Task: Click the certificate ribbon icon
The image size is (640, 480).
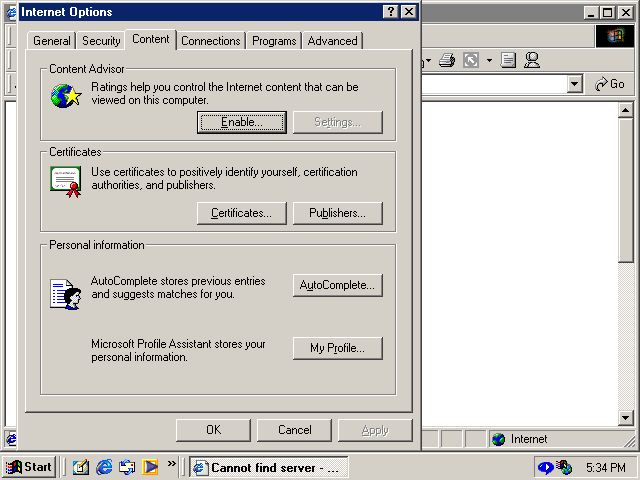Action: [66, 182]
